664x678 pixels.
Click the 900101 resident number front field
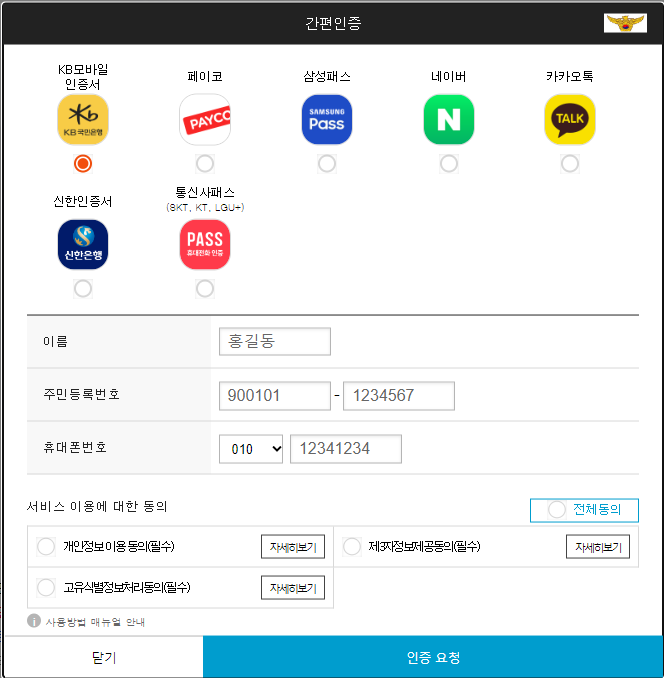pyautogui.click(x=275, y=396)
